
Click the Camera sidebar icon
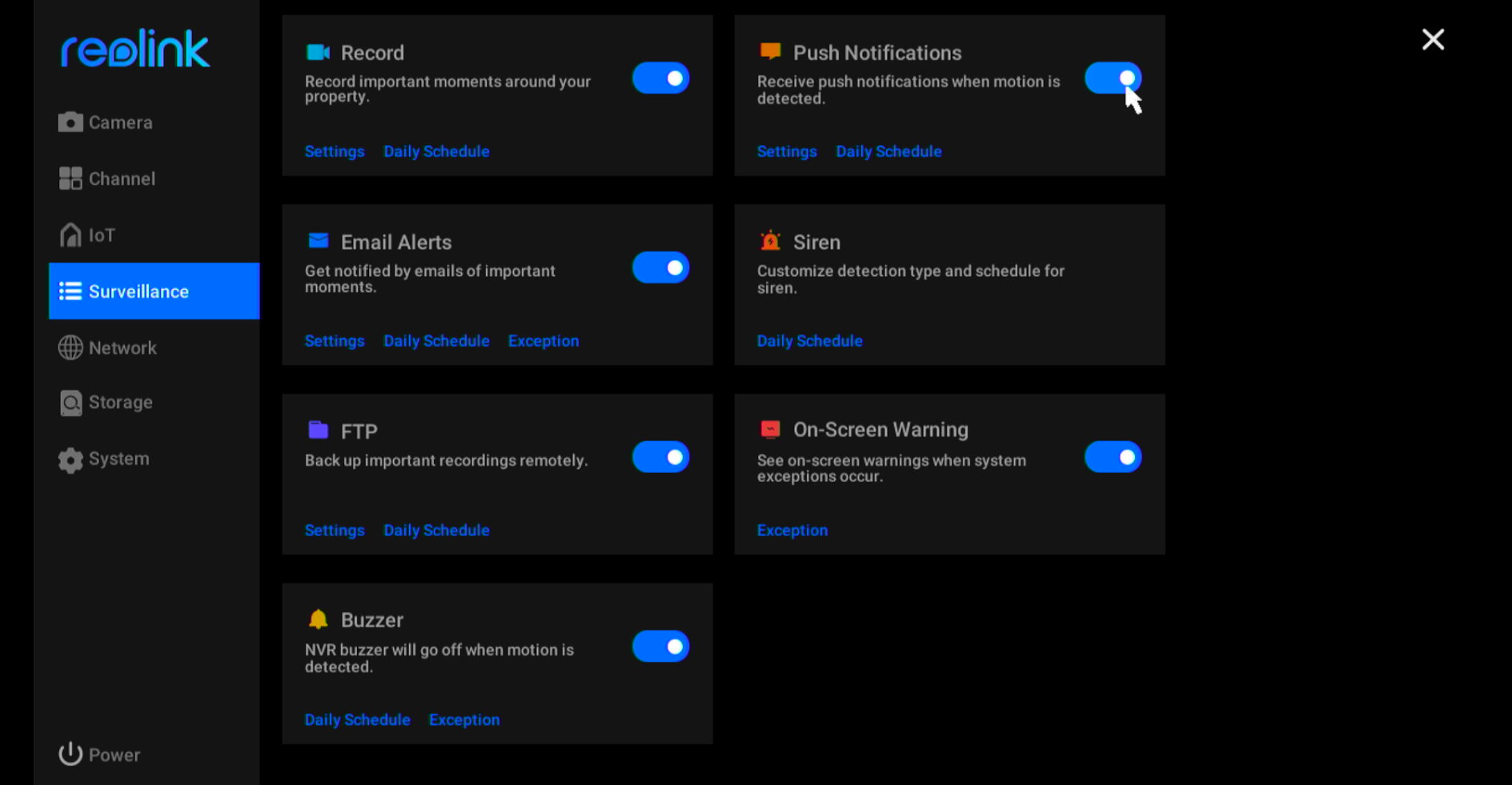pyautogui.click(x=70, y=122)
